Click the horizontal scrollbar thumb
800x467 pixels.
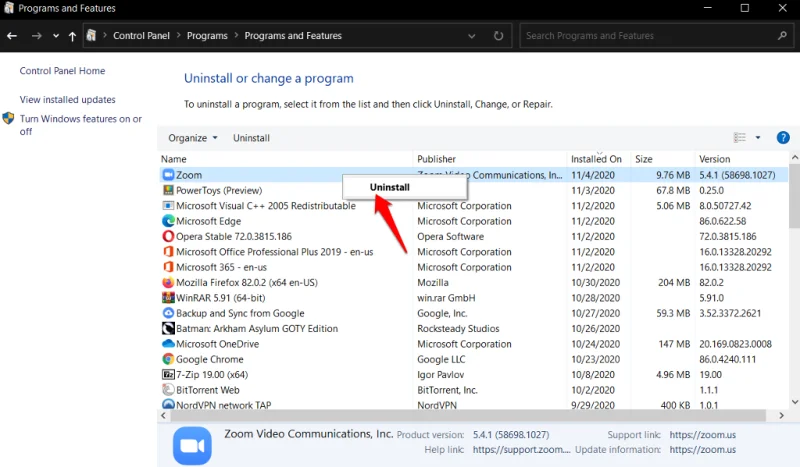[468, 415]
